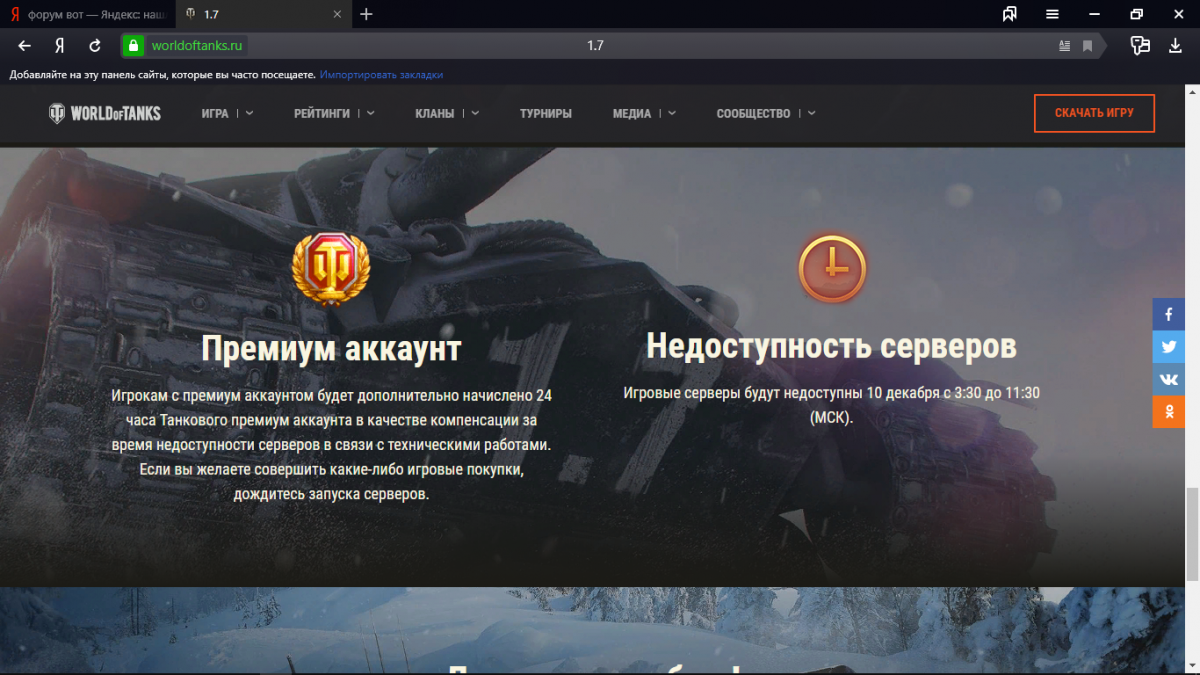
Task: Share the page on VK
Action: [x=1168, y=380]
